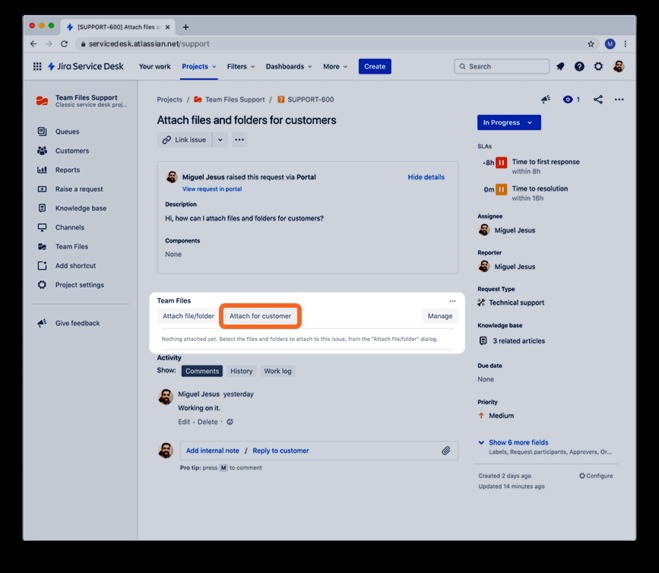659x573 pixels.
Task: Open the More dropdown menu
Action: pos(335,66)
